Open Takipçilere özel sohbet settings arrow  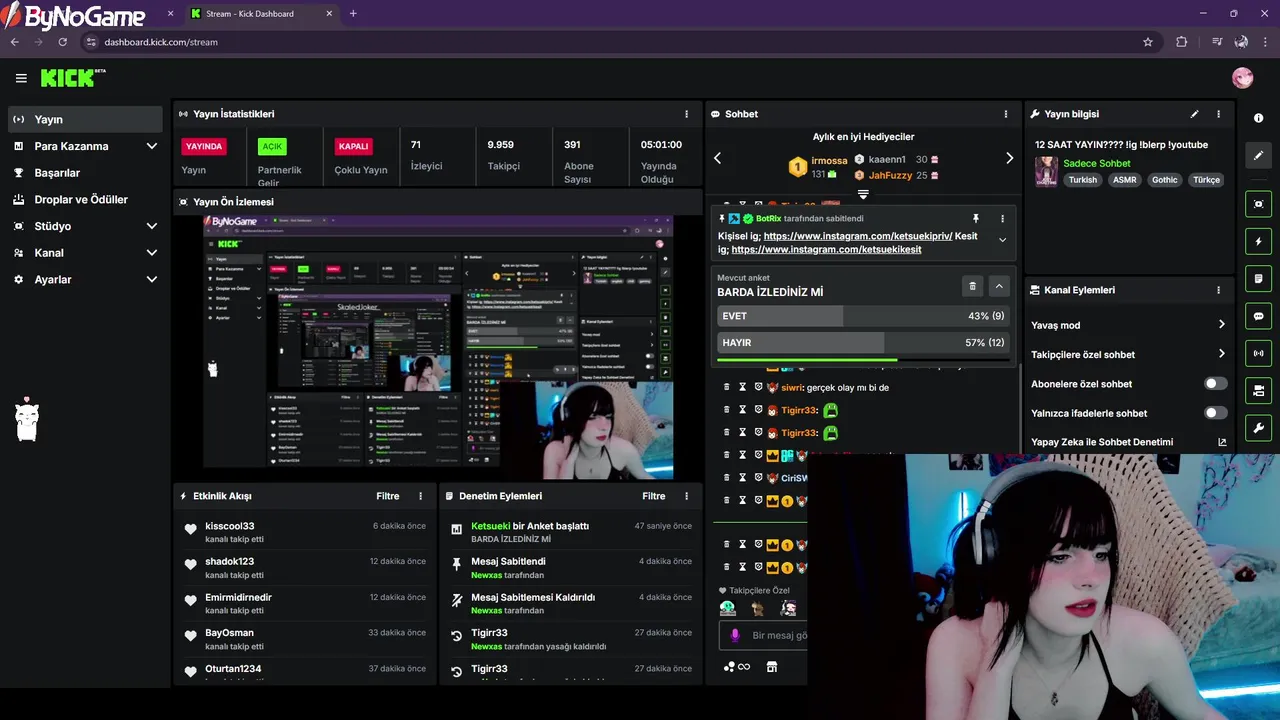point(1221,354)
